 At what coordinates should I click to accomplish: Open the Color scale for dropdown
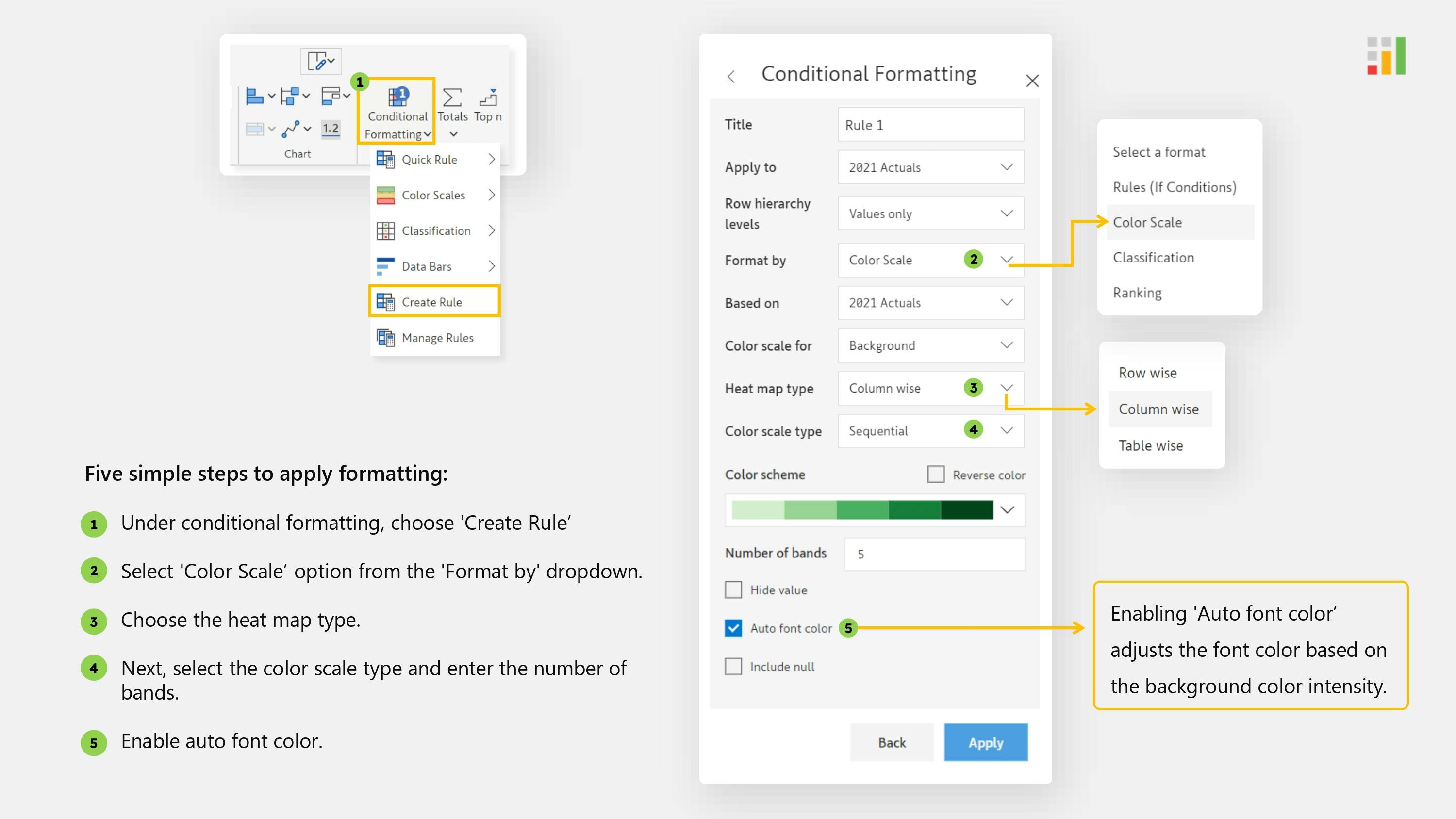(930, 345)
